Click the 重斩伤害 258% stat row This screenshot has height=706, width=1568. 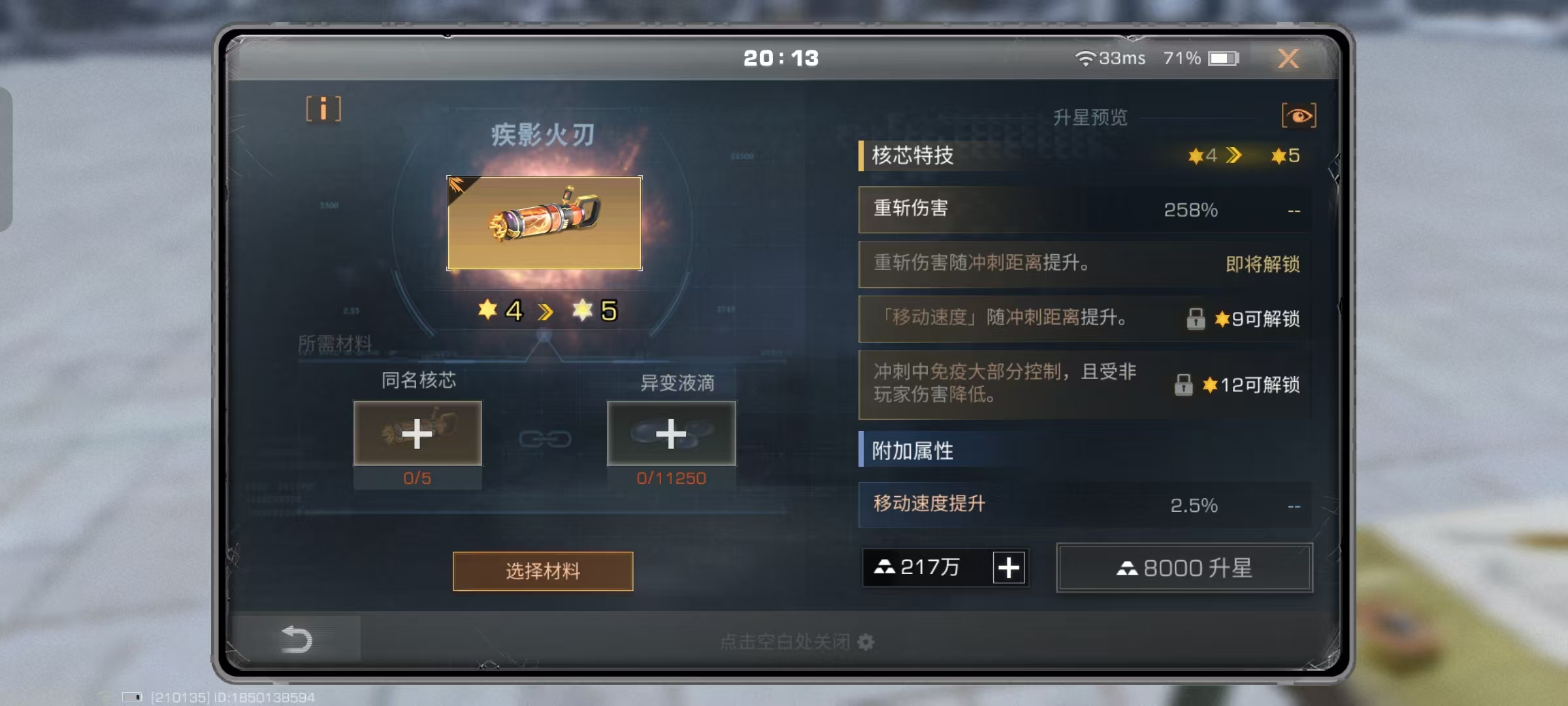click(x=1085, y=209)
